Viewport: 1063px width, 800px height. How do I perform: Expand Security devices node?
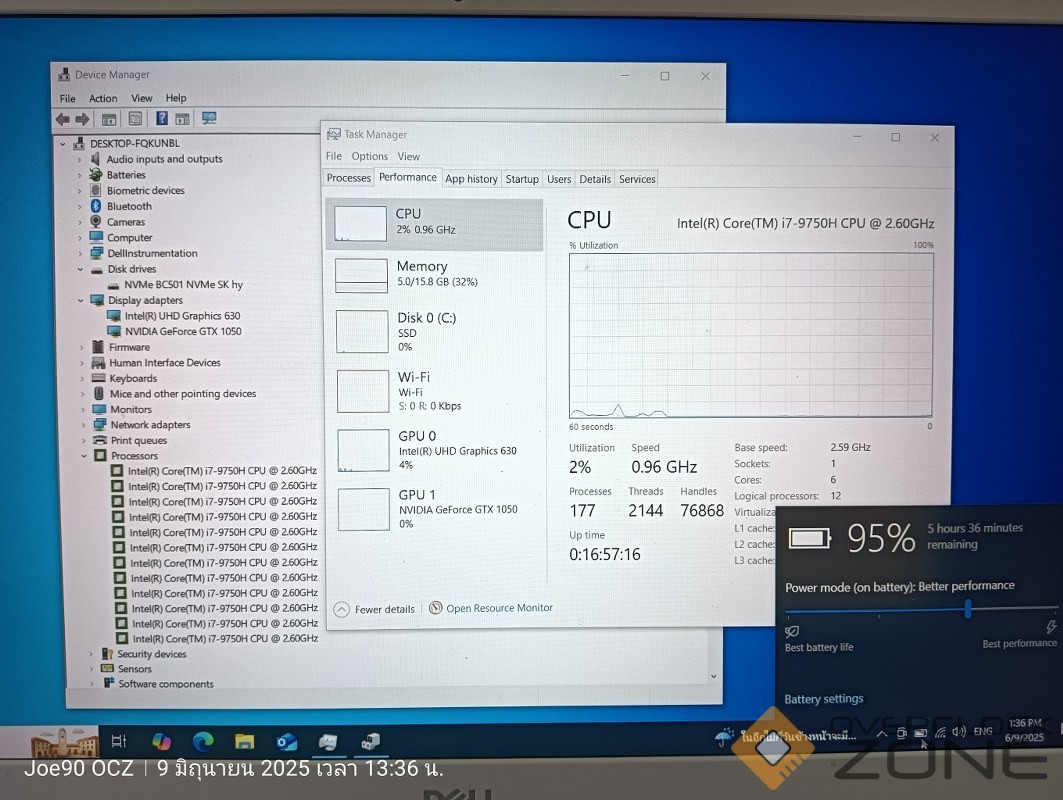tap(92, 654)
